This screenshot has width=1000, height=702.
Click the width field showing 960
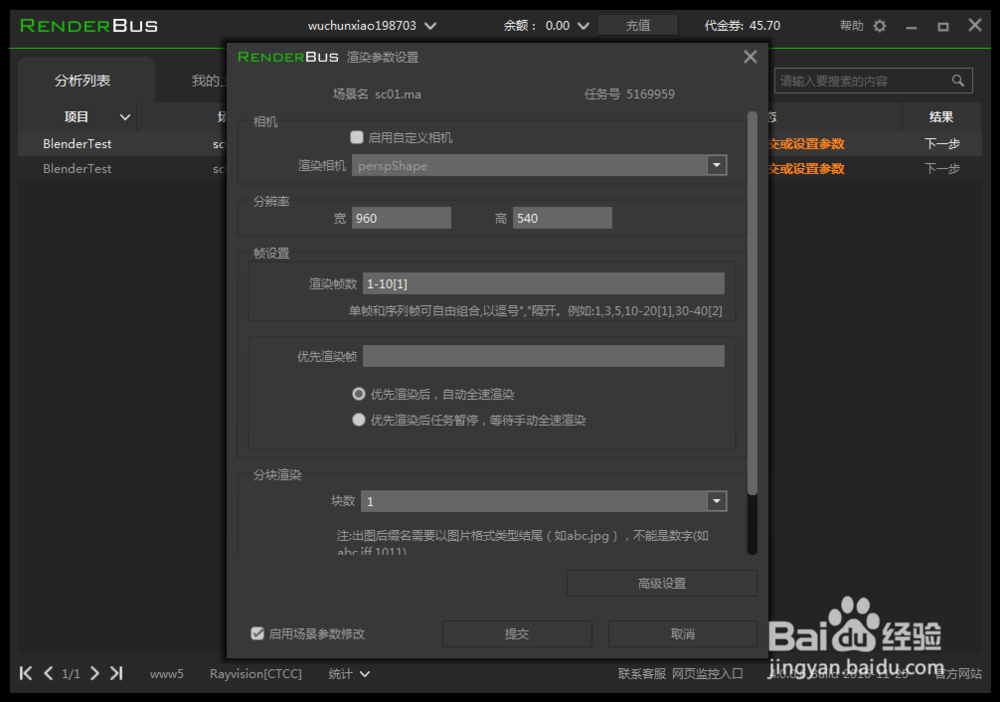pos(401,218)
